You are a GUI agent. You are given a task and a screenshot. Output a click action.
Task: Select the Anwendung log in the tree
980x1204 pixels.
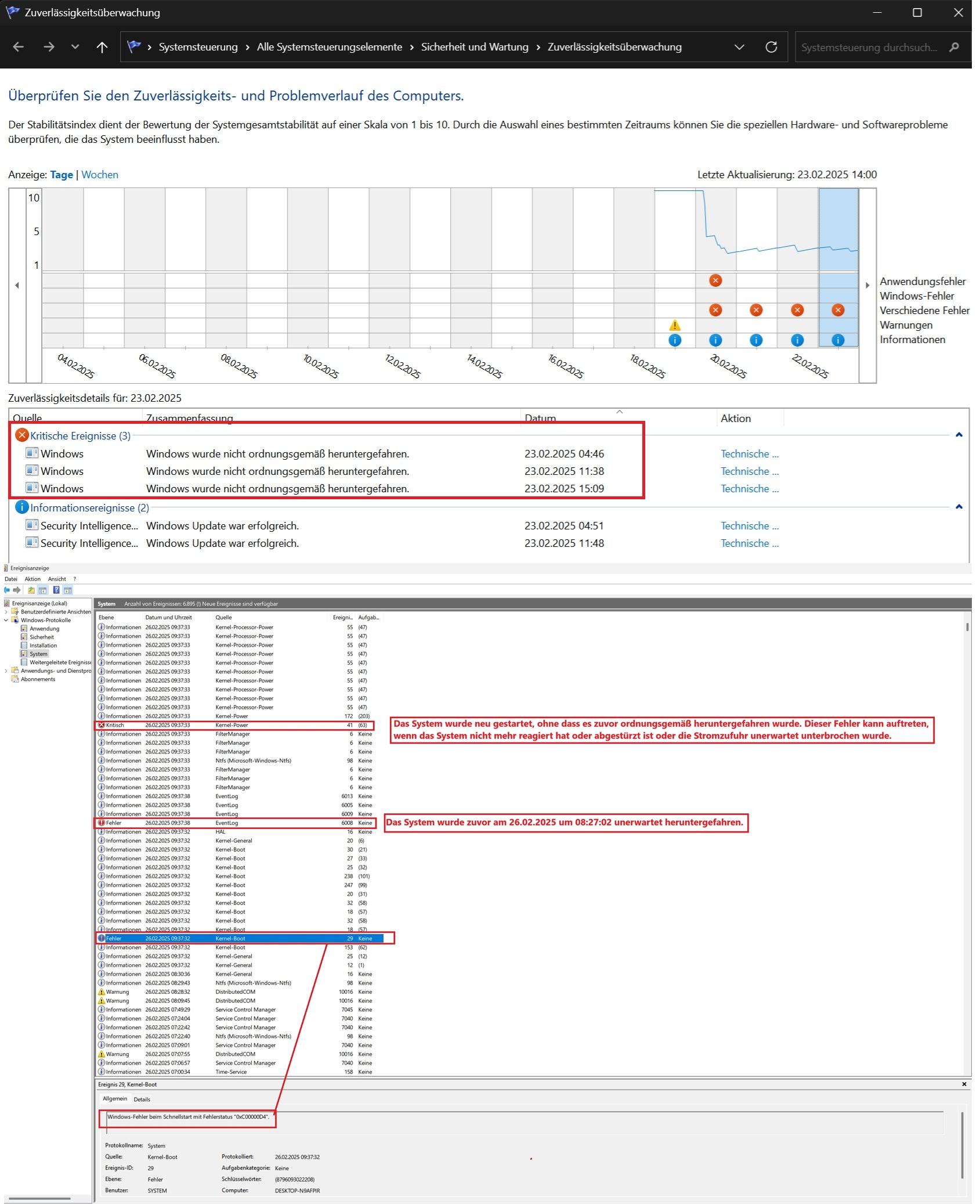coord(44,629)
